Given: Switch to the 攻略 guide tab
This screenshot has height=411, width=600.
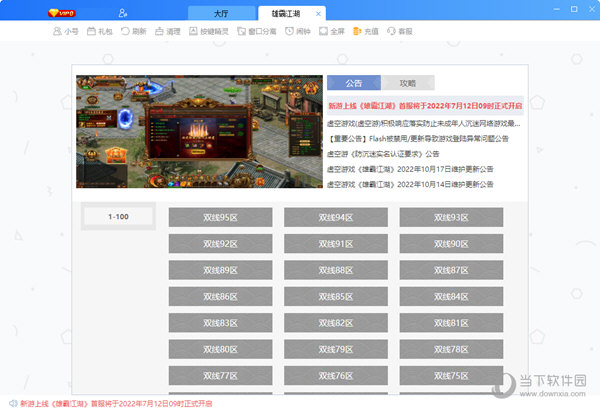Looking at the screenshot, I should [408, 83].
